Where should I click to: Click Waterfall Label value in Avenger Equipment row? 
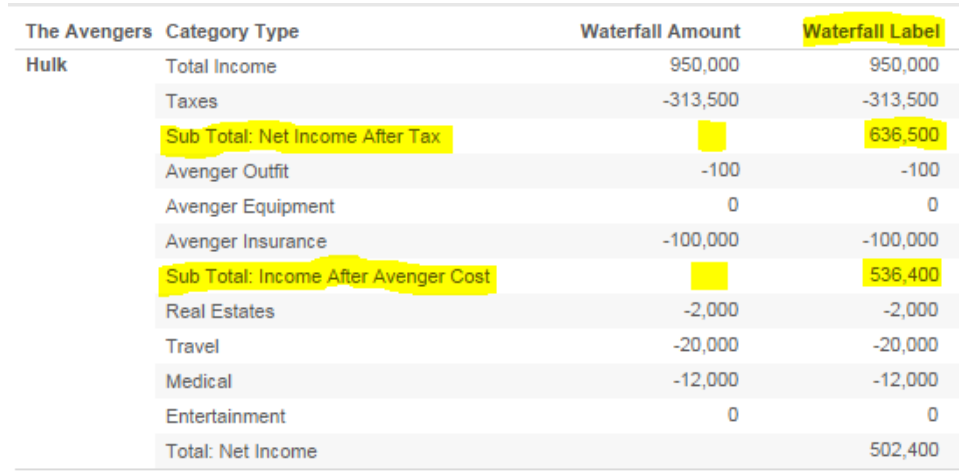(932, 205)
